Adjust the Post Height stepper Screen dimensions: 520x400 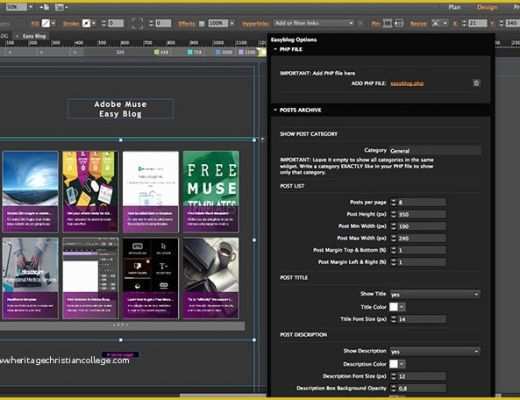(x=394, y=214)
